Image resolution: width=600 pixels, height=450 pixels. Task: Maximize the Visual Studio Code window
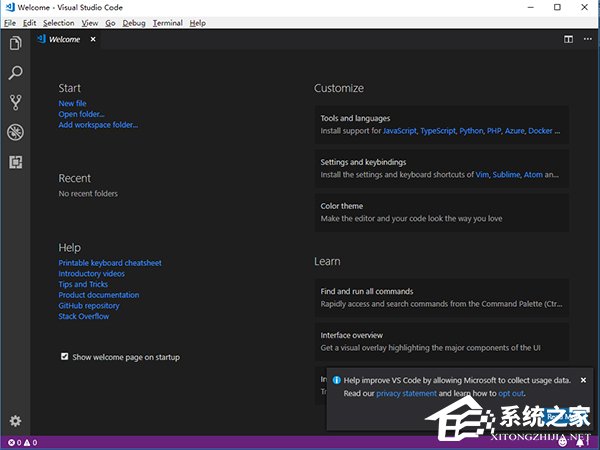pyautogui.click(x=557, y=7)
